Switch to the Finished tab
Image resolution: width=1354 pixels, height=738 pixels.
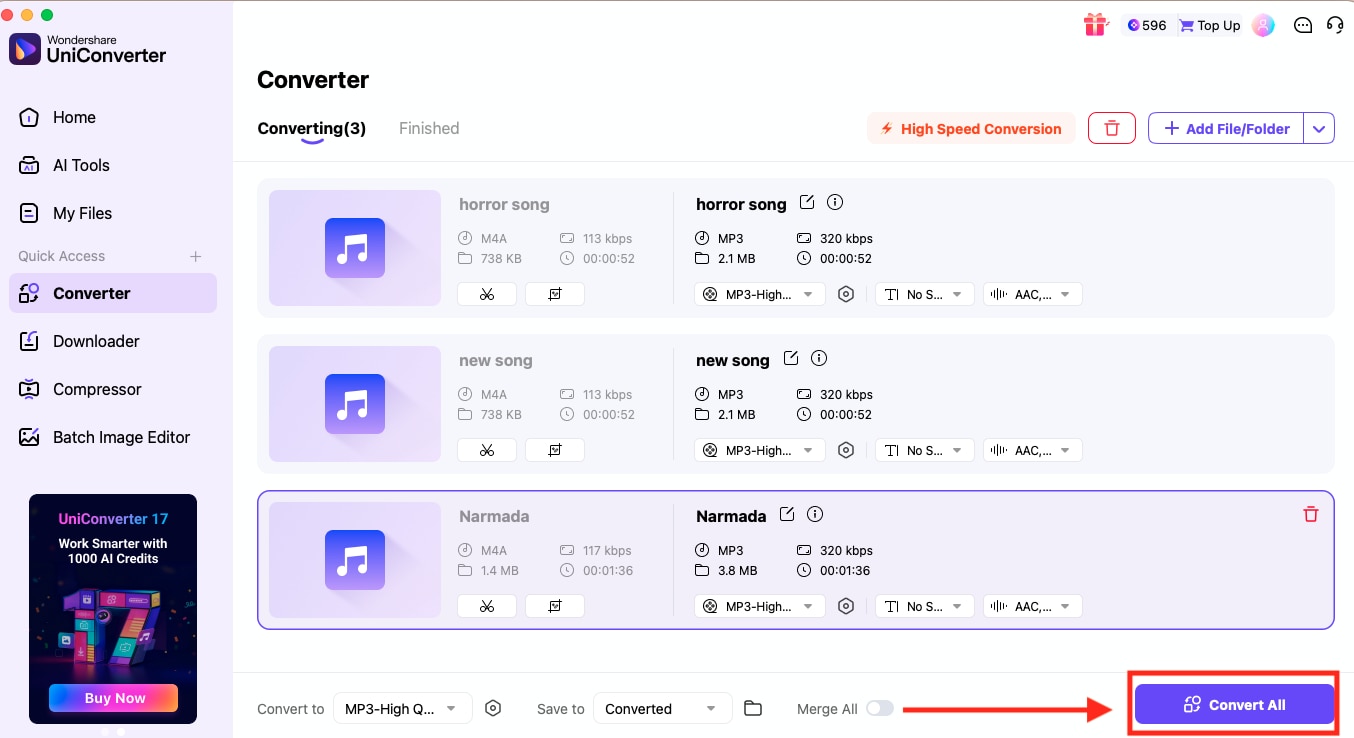(428, 128)
